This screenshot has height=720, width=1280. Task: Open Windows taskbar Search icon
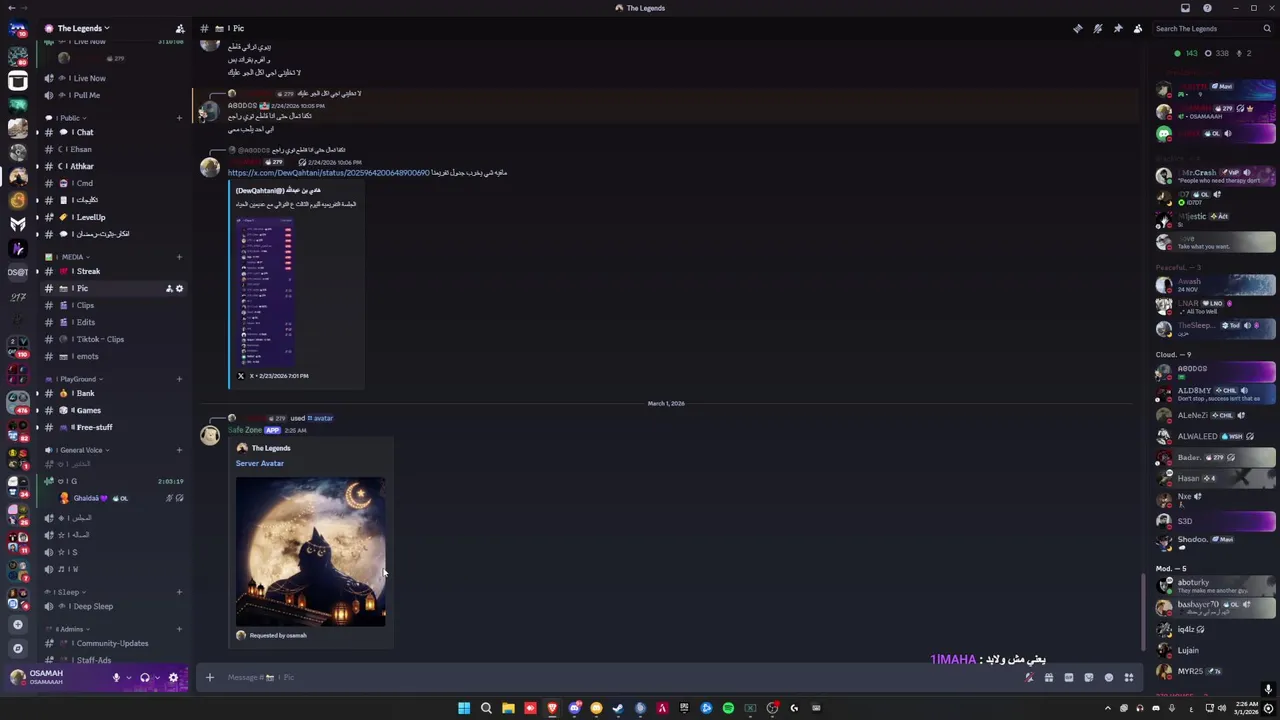click(486, 708)
